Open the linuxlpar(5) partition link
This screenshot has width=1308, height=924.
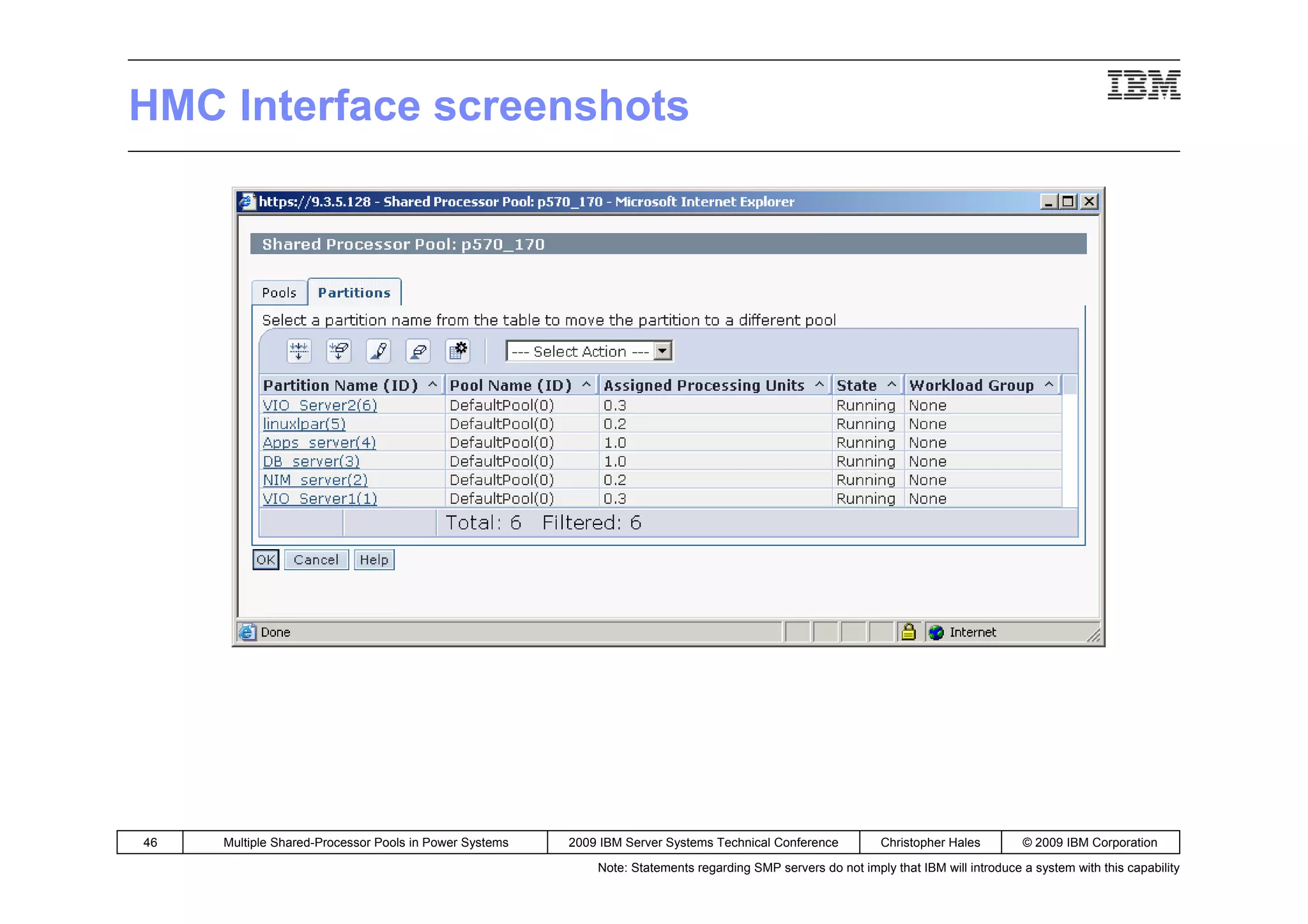pos(304,423)
